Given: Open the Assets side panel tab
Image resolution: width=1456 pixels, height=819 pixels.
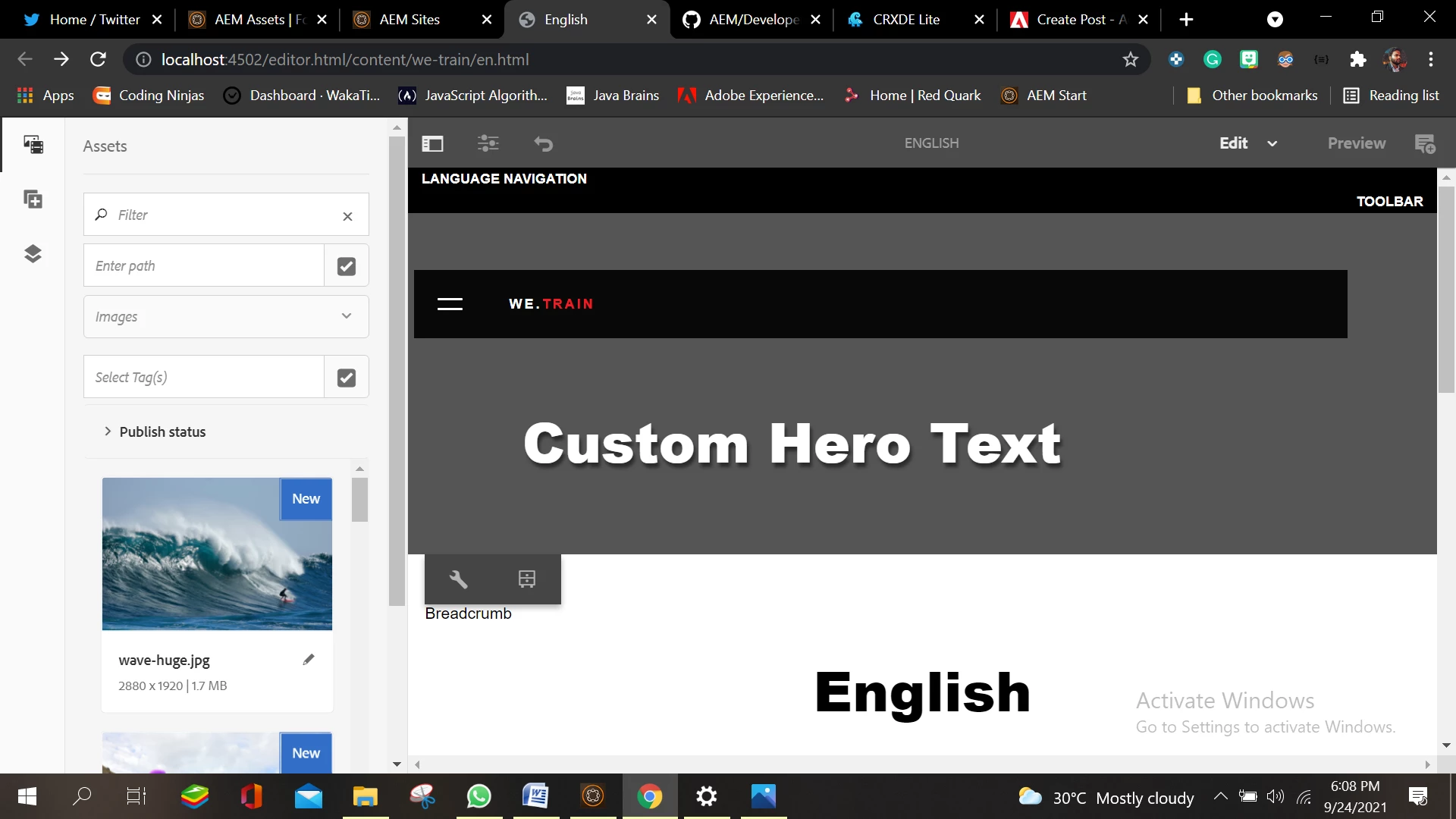Looking at the screenshot, I should tap(33, 144).
